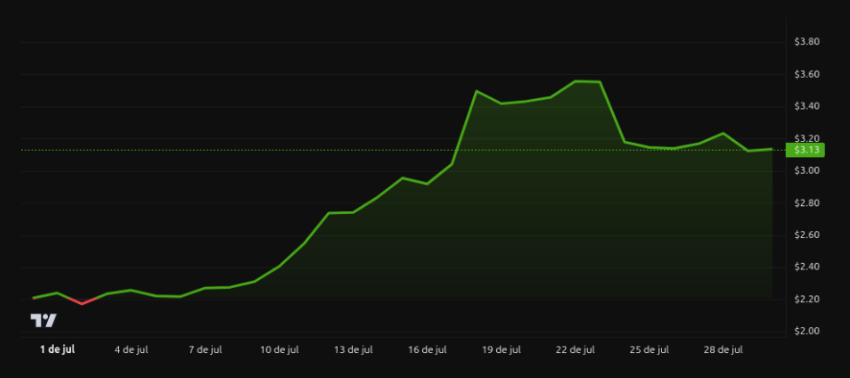Click the 10 de jul axis label
The height and width of the screenshot is (378, 850).
pyautogui.click(x=280, y=350)
